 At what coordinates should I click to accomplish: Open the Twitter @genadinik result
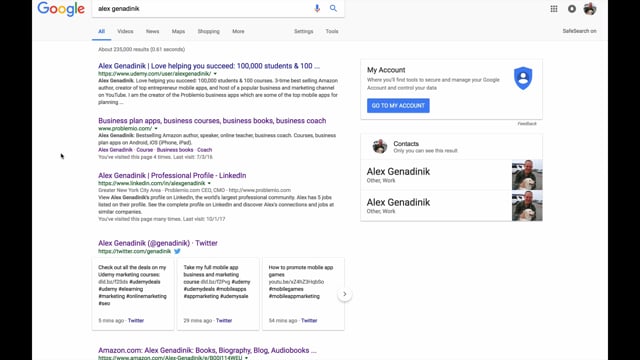(158, 243)
